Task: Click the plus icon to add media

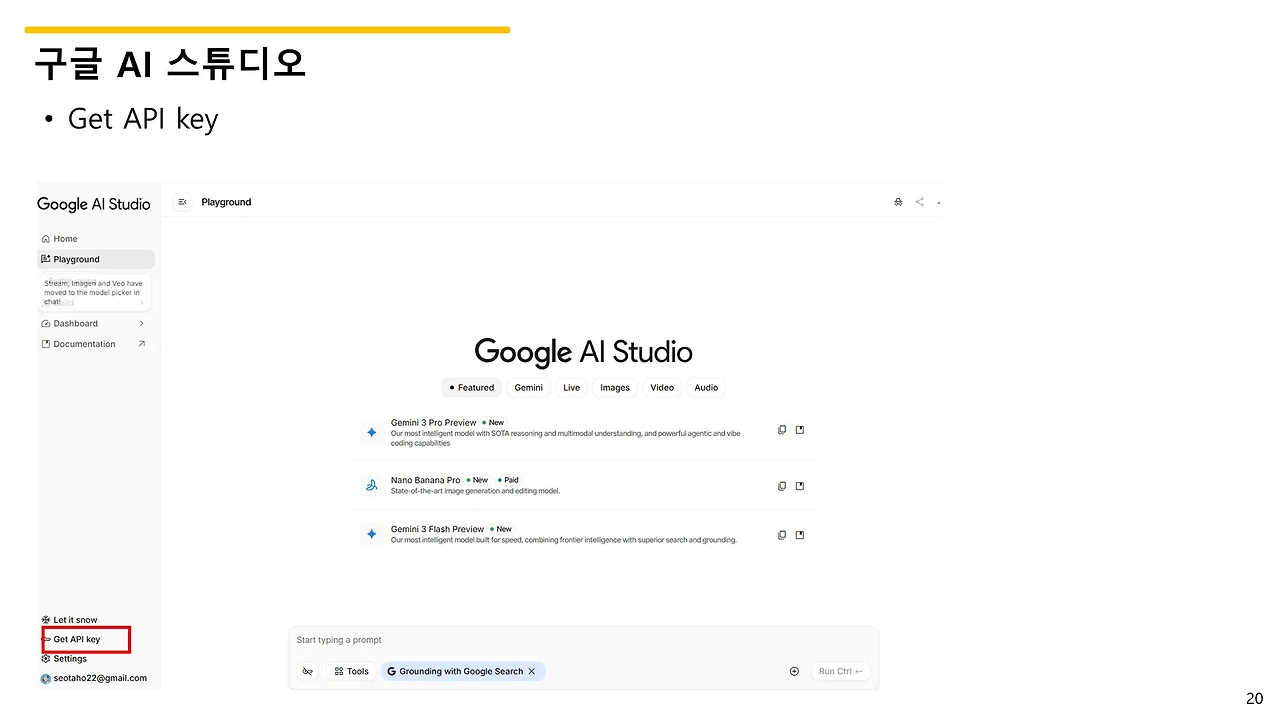Action: click(794, 671)
